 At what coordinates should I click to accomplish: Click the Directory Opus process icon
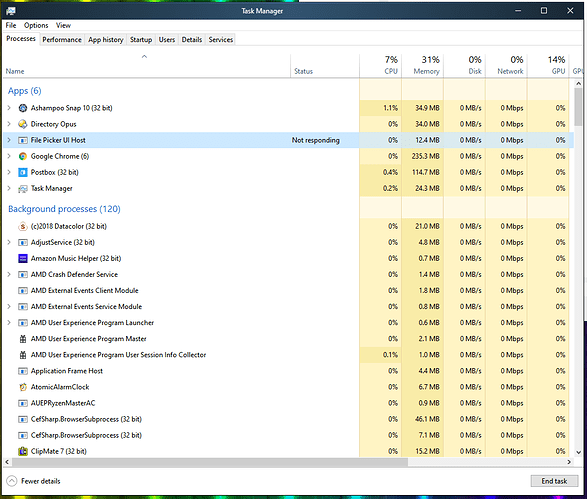(23, 124)
